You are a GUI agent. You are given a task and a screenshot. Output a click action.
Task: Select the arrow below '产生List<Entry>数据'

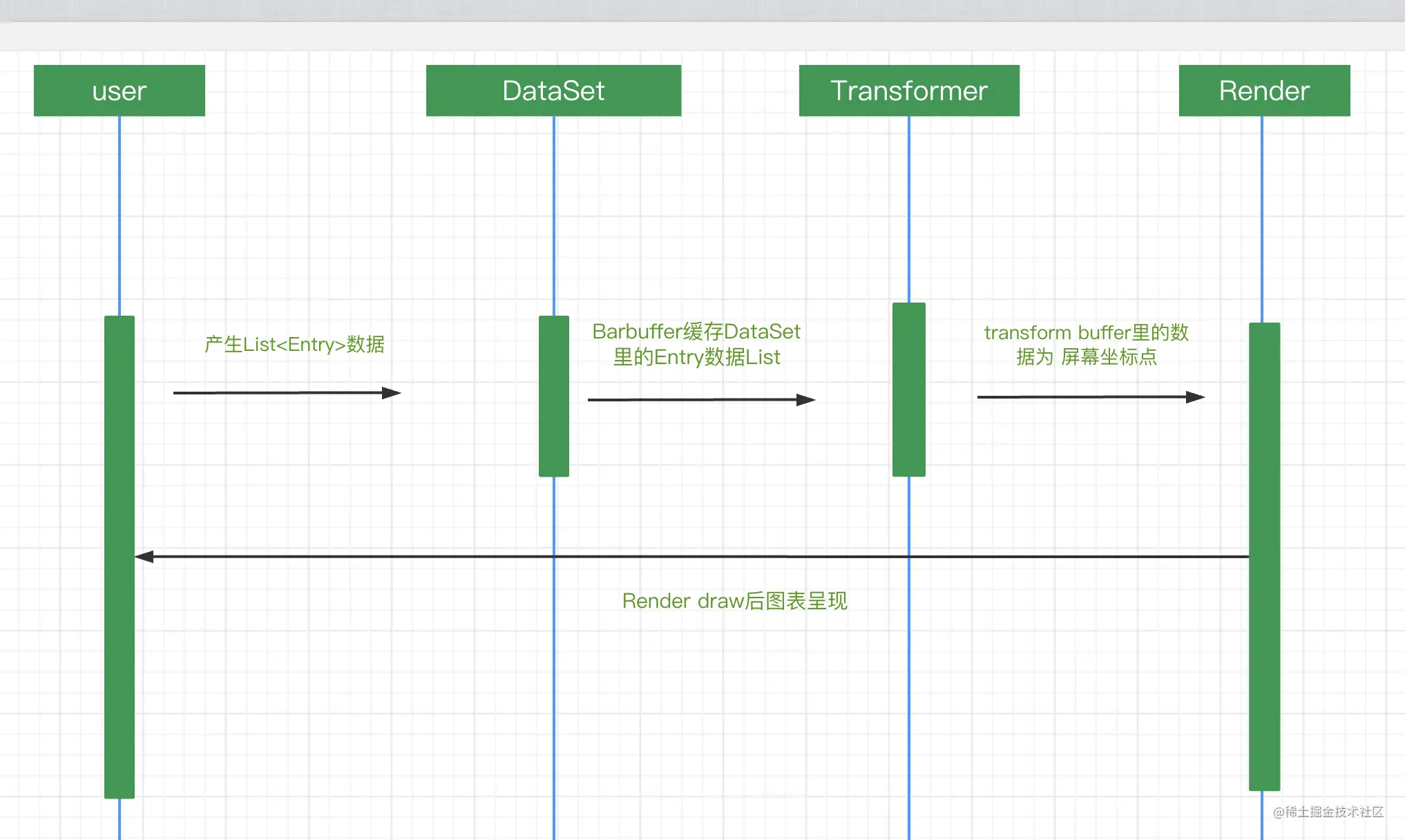pyautogui.click(x=287, y=393)
